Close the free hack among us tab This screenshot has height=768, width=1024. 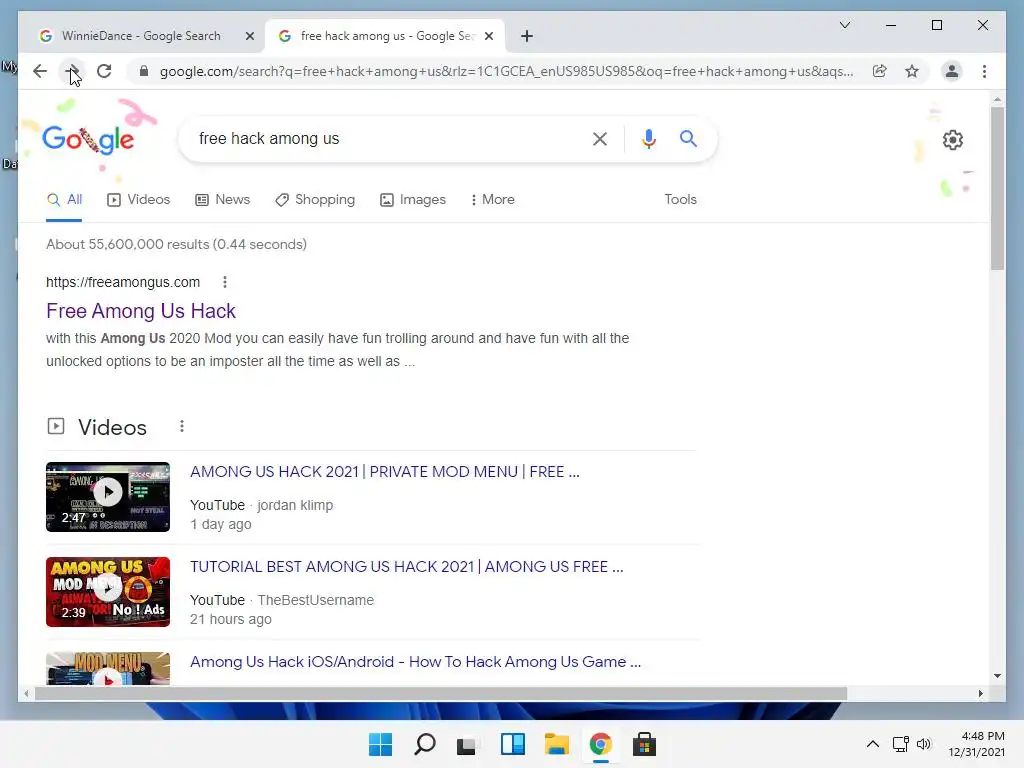point(488,36)
